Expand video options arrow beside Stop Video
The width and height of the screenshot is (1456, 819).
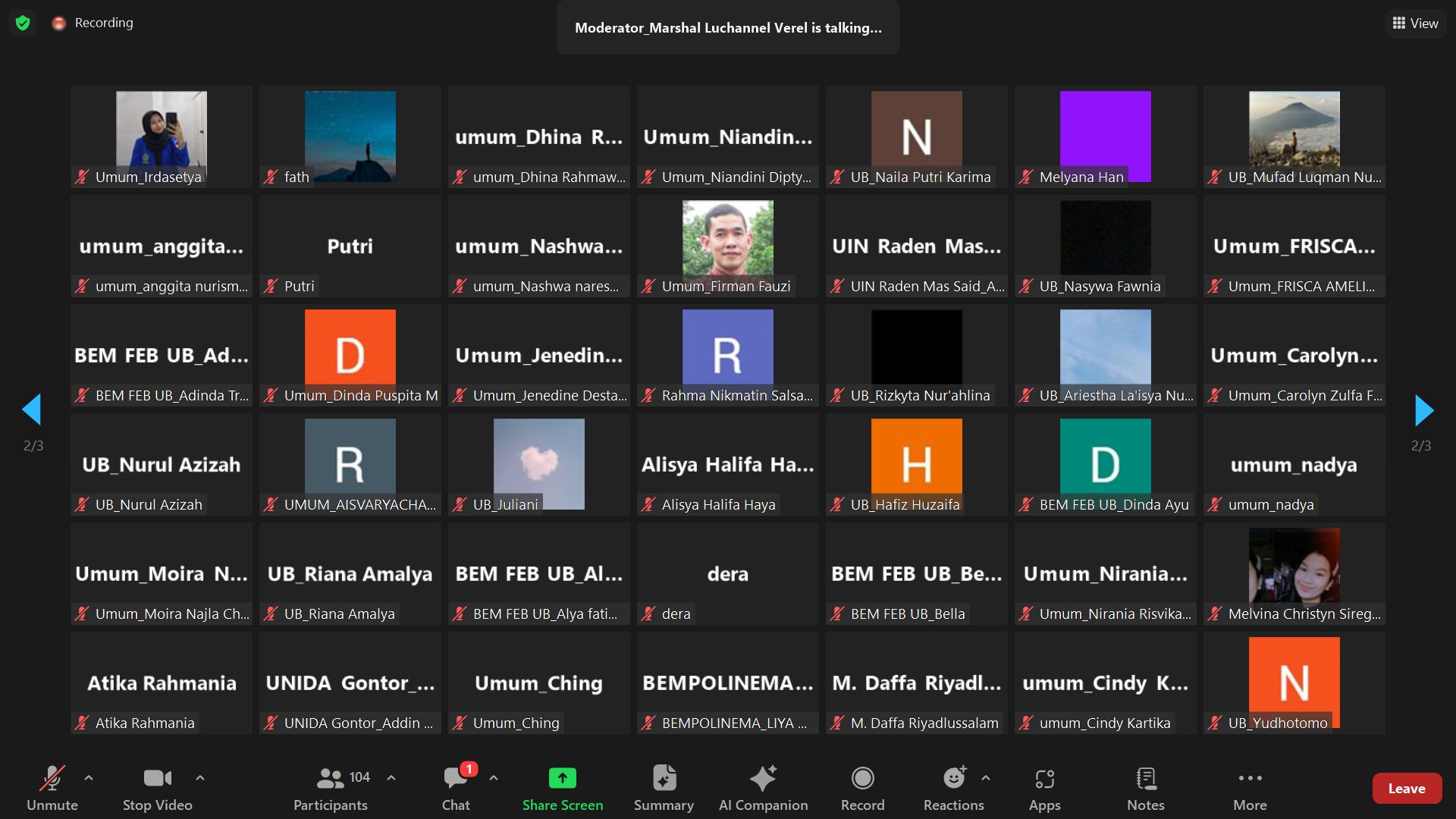click(200, 778)
